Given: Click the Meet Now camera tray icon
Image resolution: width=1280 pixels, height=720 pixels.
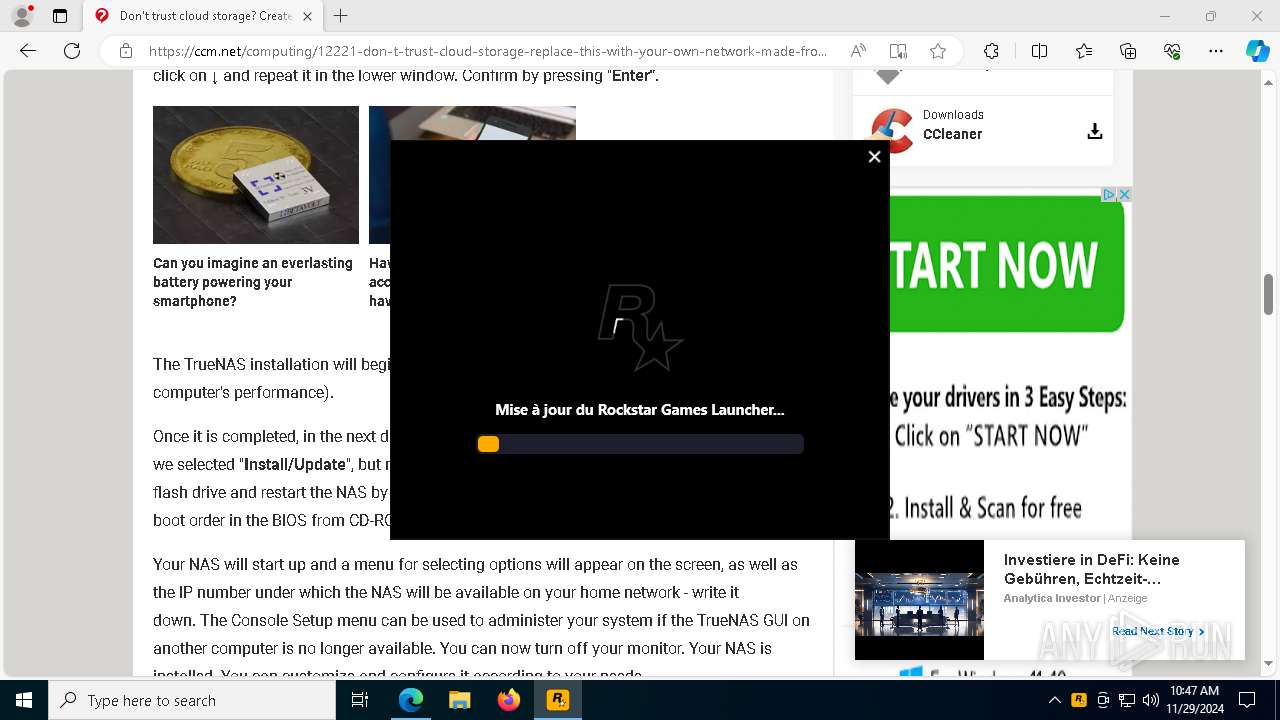Looking at the screenshot, I should click(1103, 700).
